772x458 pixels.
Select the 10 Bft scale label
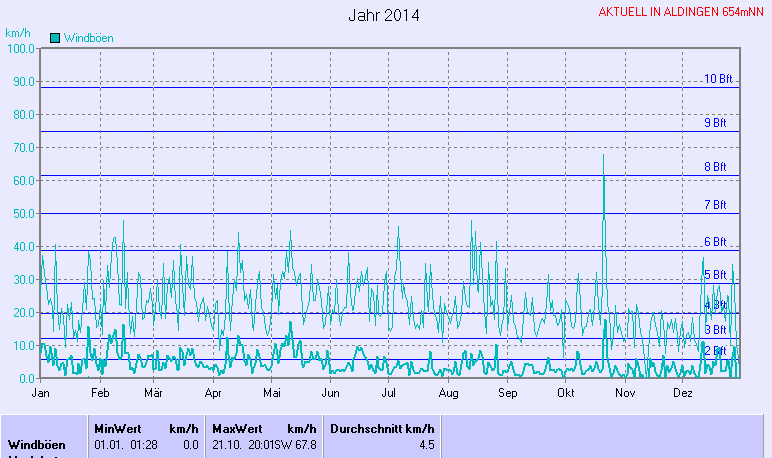(x=718, y=79)
